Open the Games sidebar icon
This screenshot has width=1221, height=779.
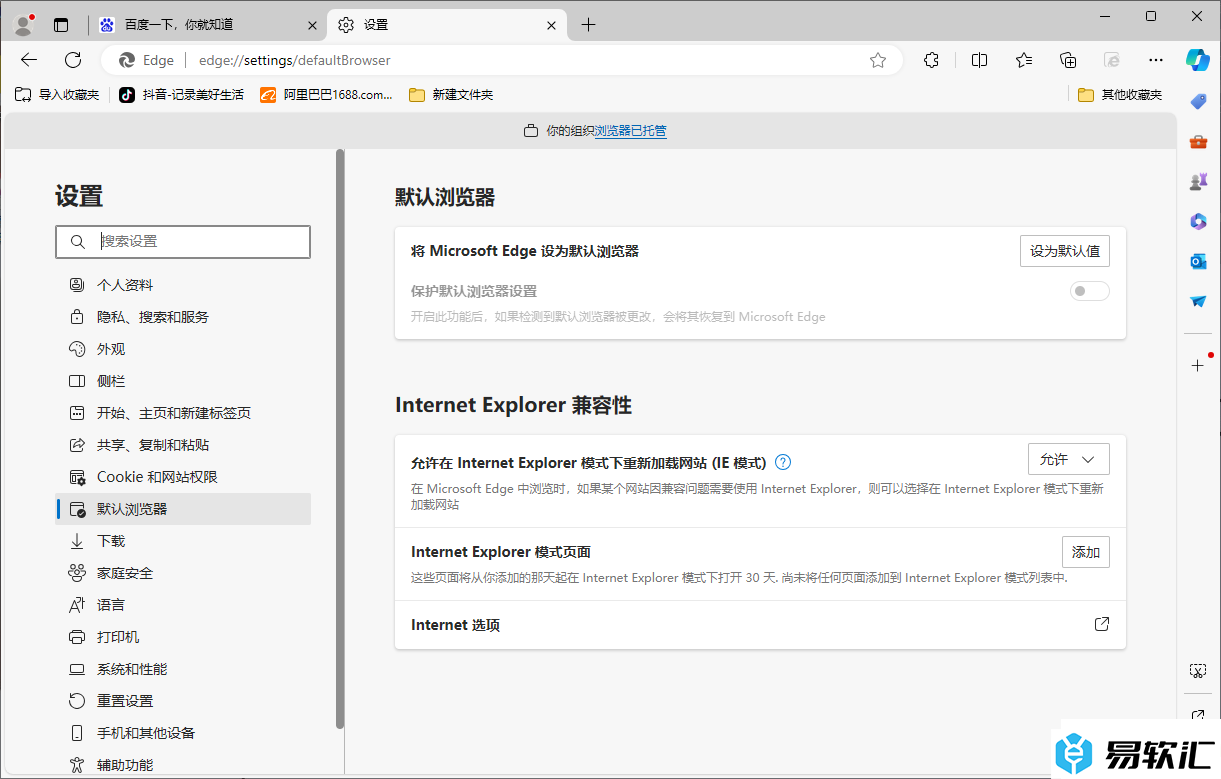[1198, 182]
